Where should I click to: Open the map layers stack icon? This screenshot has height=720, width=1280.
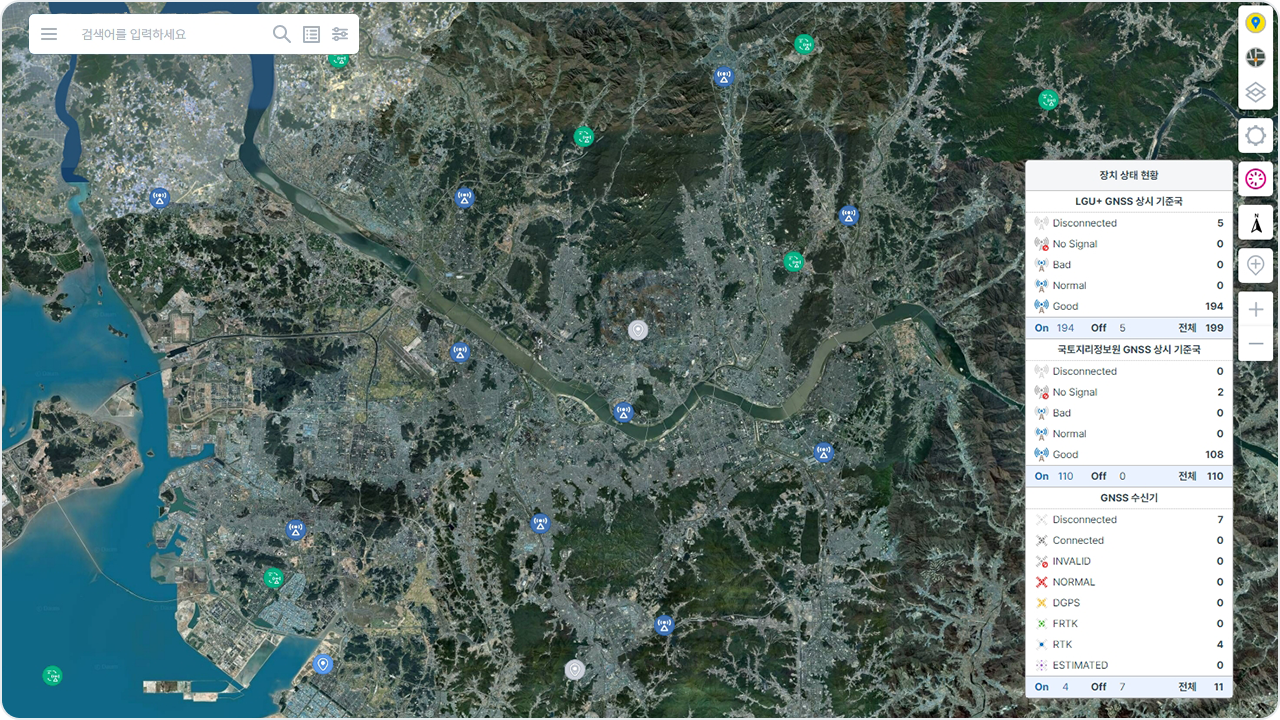1256,93
